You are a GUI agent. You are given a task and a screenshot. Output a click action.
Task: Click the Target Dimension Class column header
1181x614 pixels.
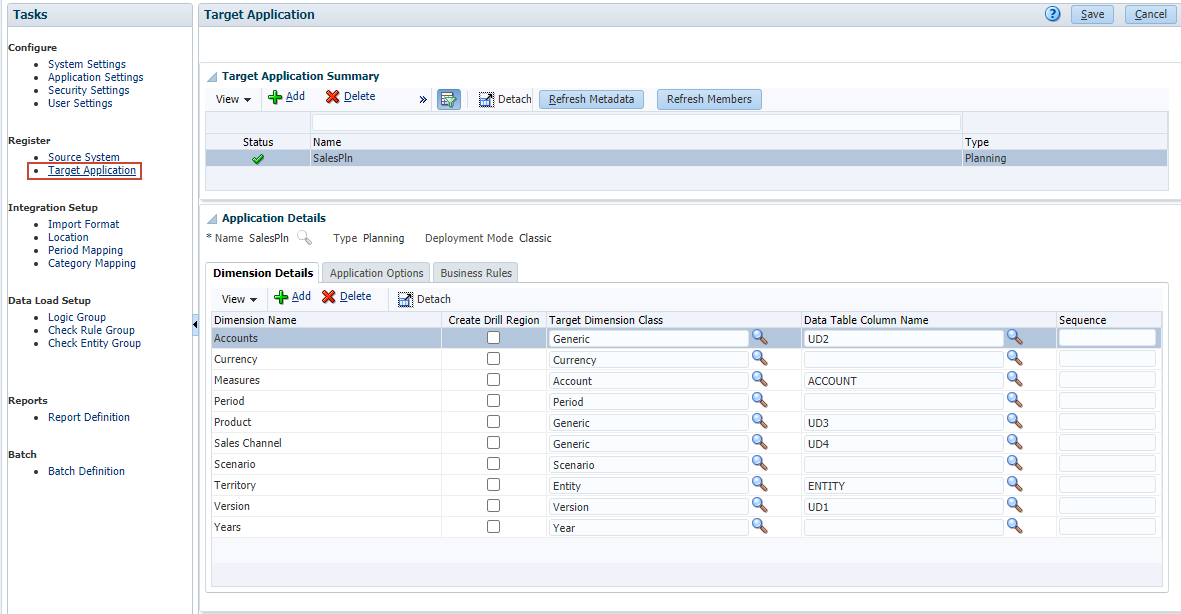tap(606, 320)
